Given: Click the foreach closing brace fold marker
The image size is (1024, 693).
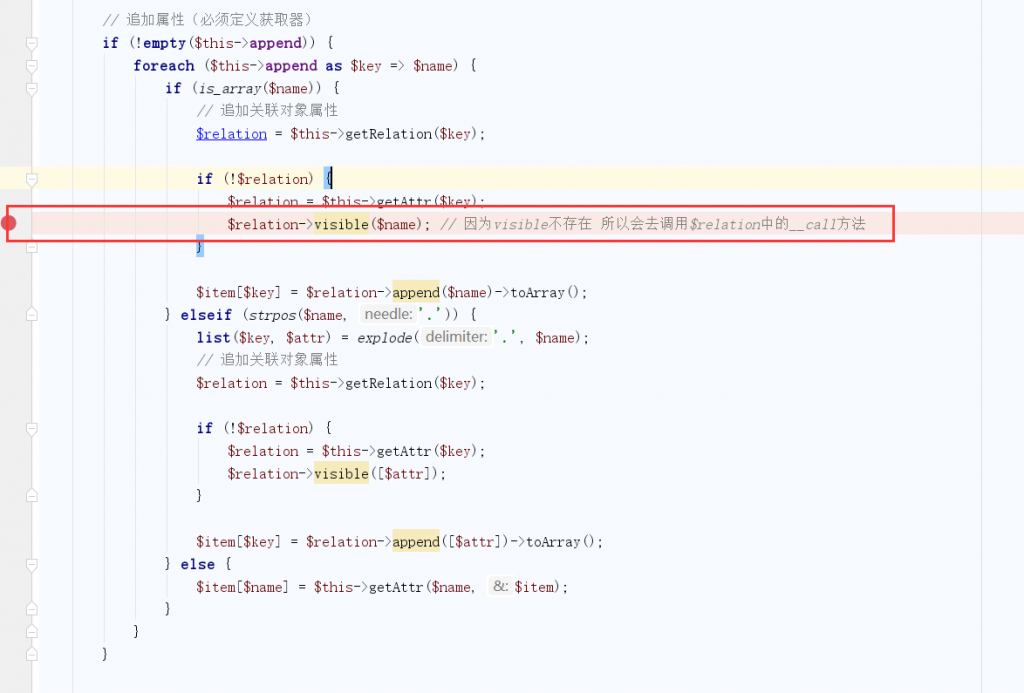Looking at the screenshot, I should pyautogui.click(x=31, y=632).
